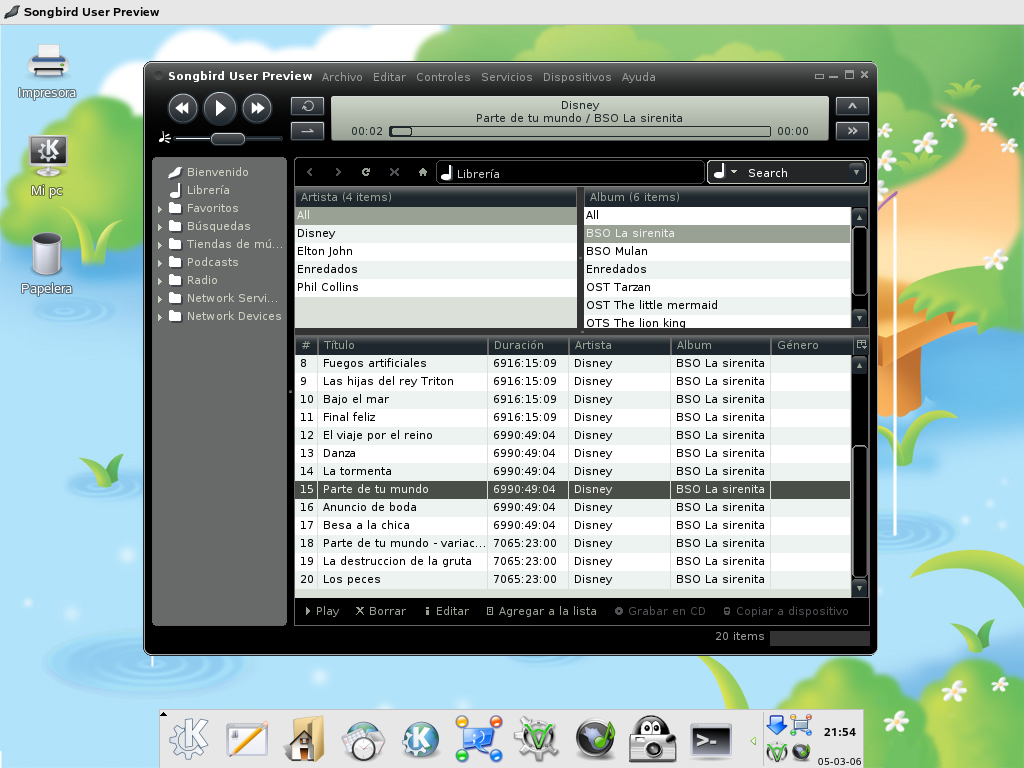Toggle the shuffle arrow button
The image size is (1024, 768).
308,131
